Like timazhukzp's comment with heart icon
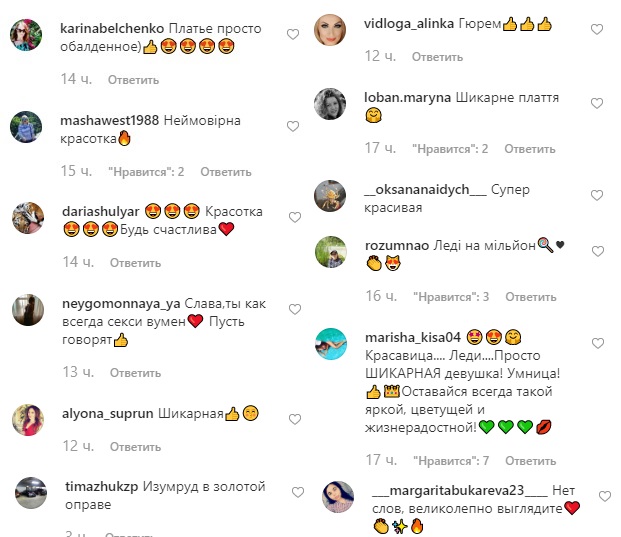 pyautogui.click(x=298, y=492)
